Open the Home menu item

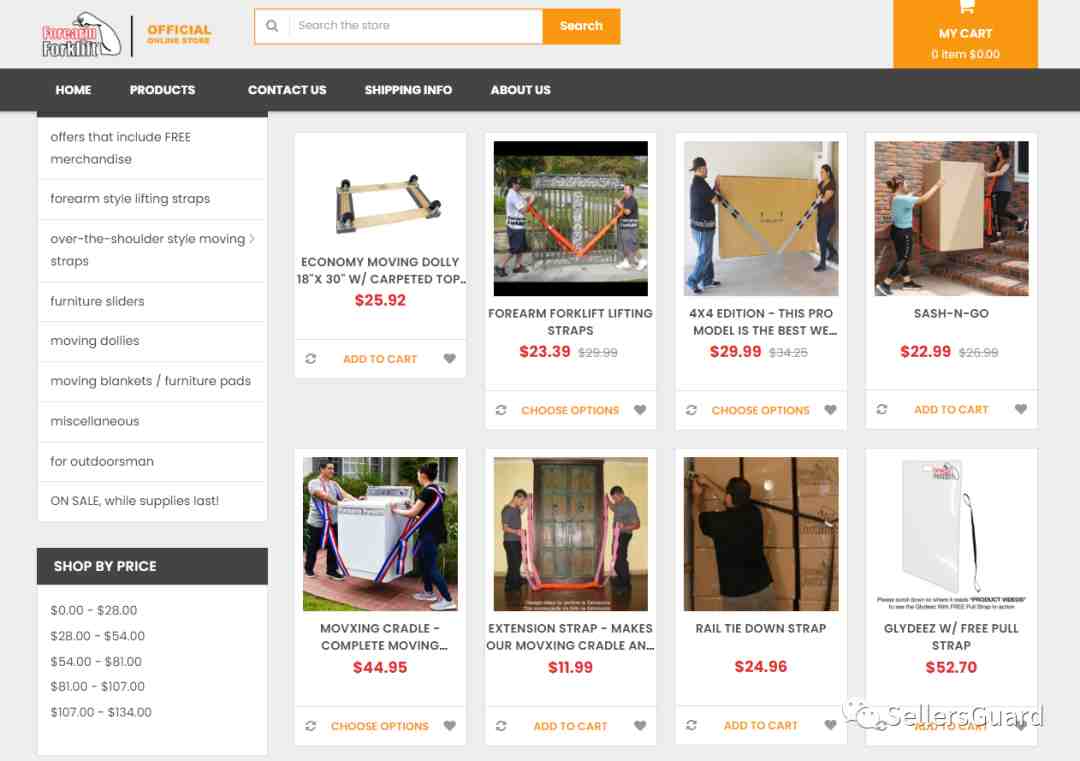click(73, 90)
